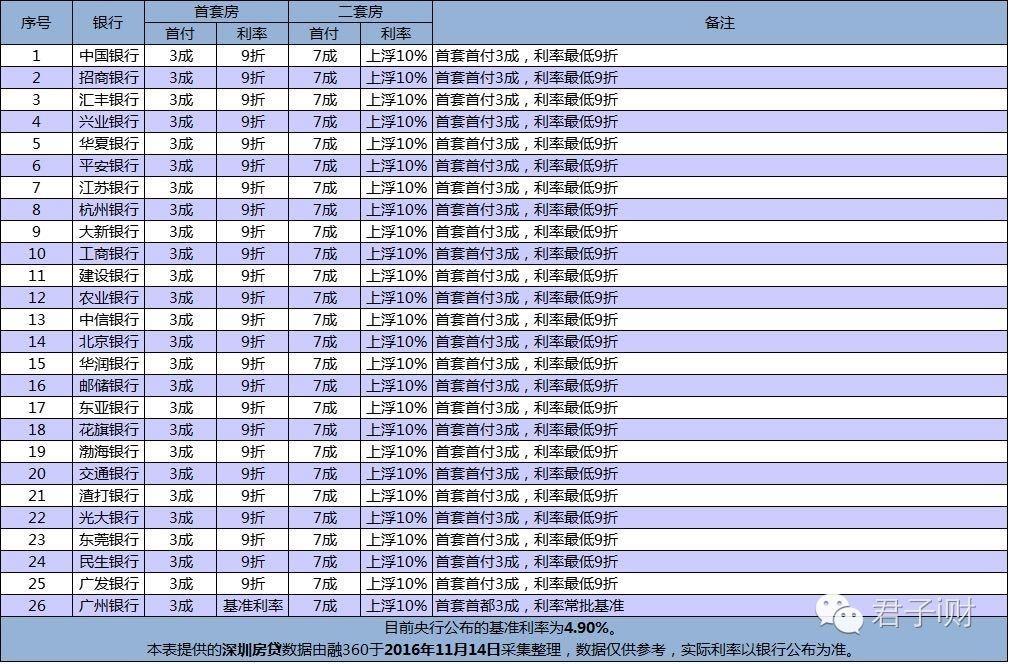
Task: Click the 农业银行 cell
Action: [108, 298]
